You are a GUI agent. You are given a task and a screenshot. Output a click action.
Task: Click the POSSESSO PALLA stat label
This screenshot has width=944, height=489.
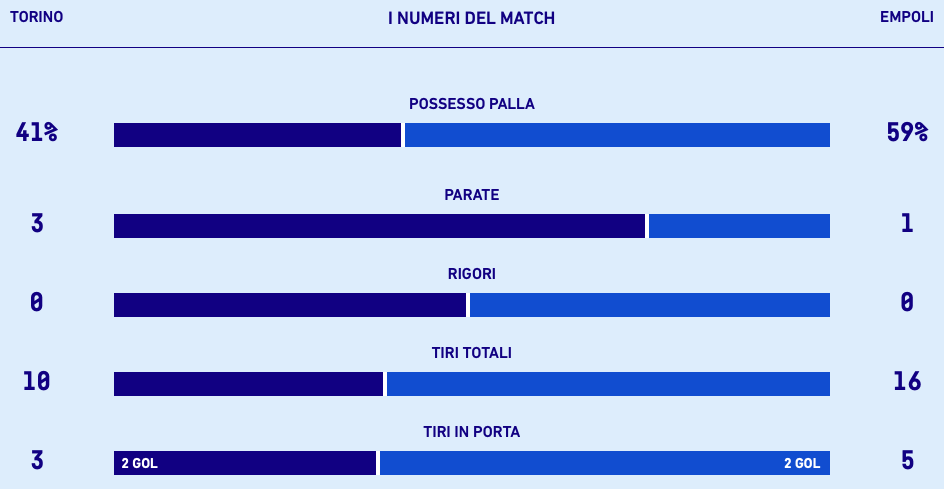point(472,104)
